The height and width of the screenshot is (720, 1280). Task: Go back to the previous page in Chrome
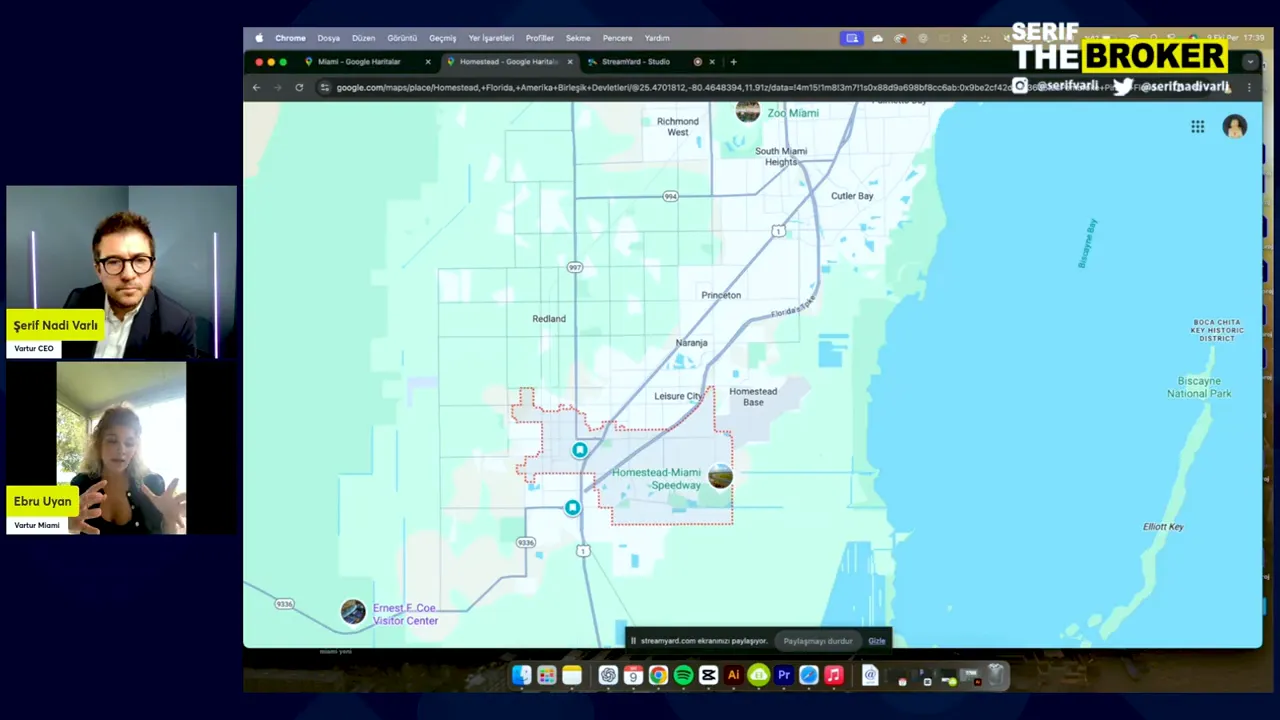coord(256,87)
